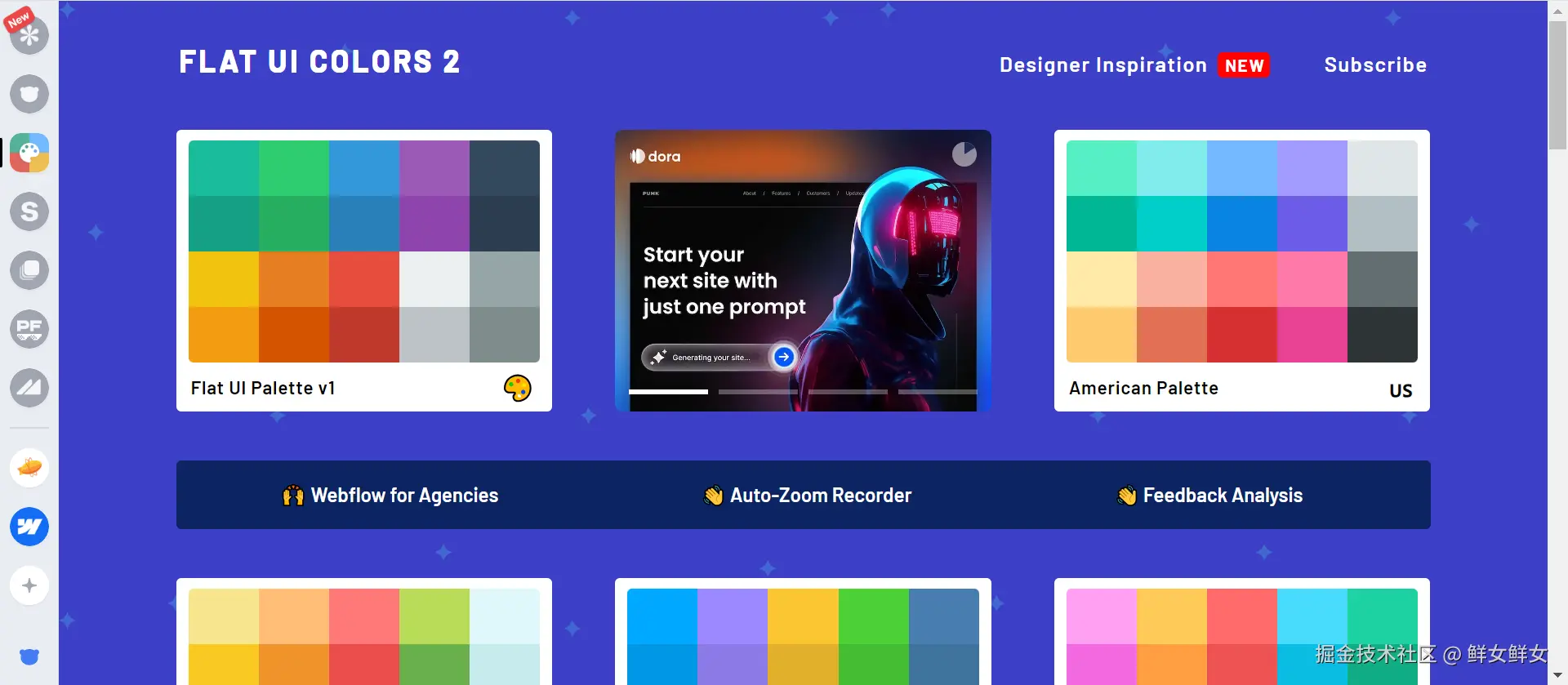Image resolution: width=1568 pixels, height=685 pixels.
Task: Click the red NEW badge
Action: pos(1244,65)
